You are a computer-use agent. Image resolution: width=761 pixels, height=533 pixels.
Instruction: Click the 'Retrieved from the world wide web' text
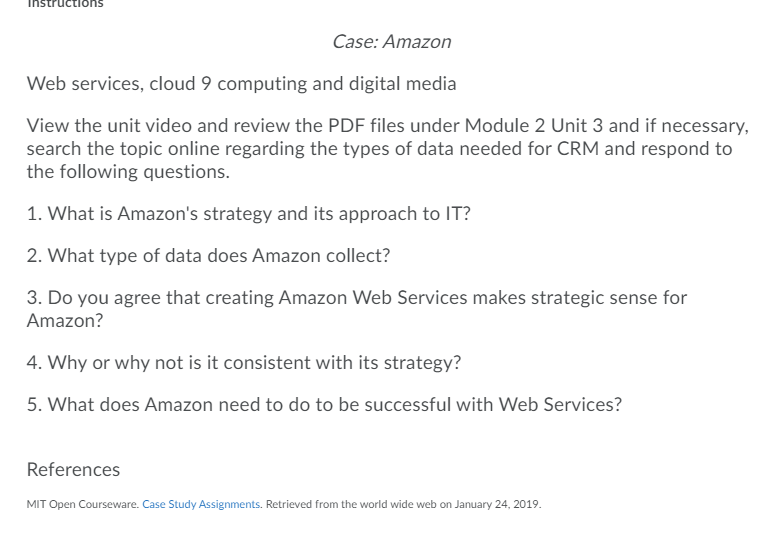tap(351, 504)
